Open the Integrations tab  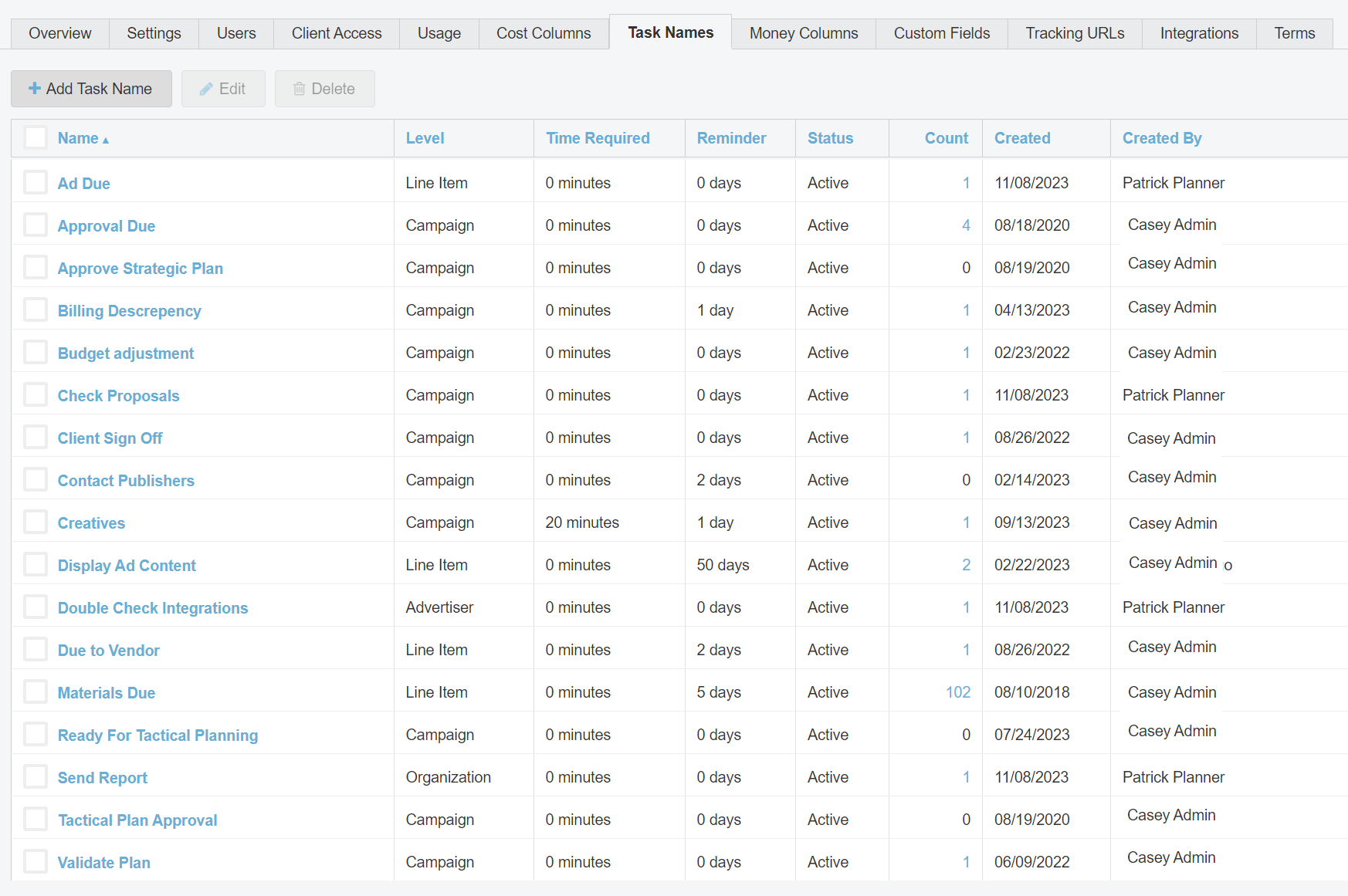pos(1199,33)
